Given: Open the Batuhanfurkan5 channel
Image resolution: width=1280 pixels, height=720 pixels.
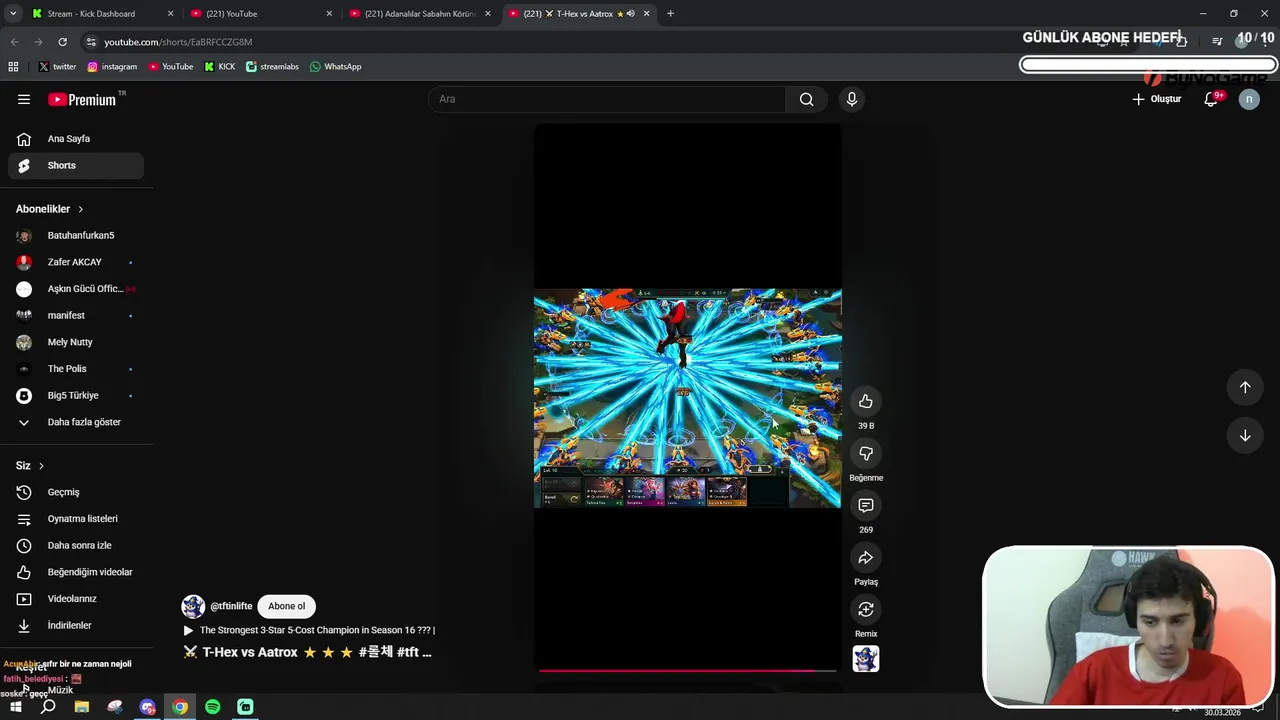Looking at the screenshot, I should click(x=76, y=235).
